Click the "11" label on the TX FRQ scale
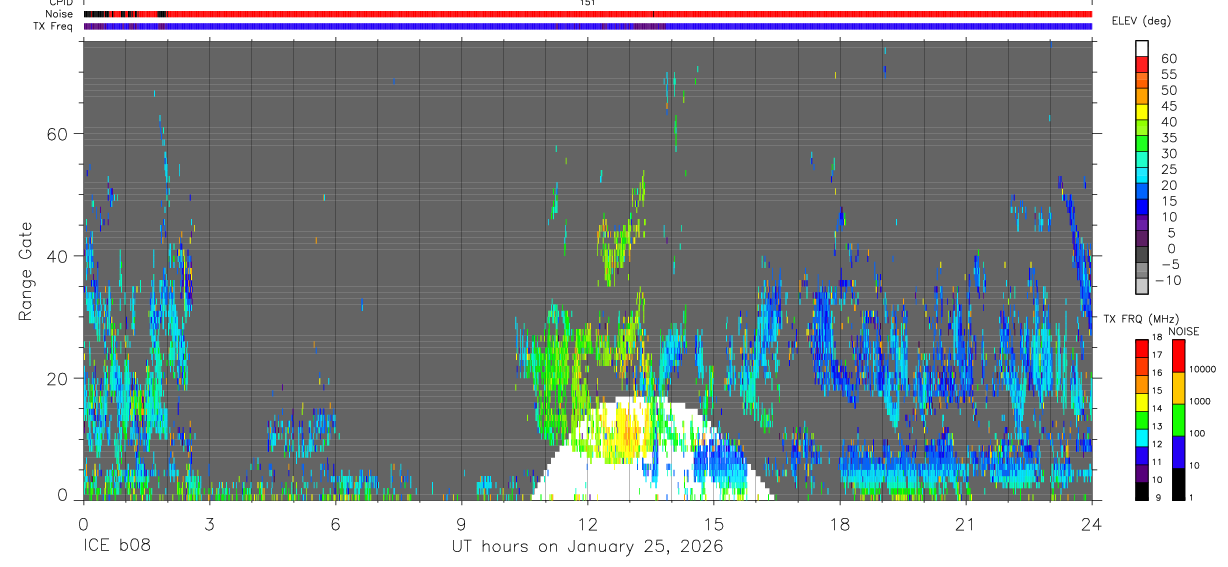Screen dimensions: 1228x567 coord(1158,462)
